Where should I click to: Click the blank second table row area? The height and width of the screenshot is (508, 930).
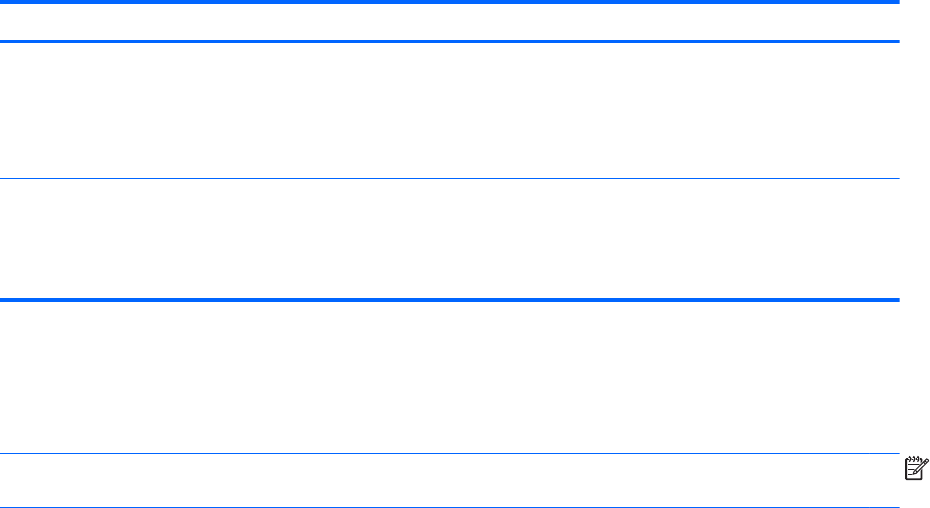coord(450,240)
